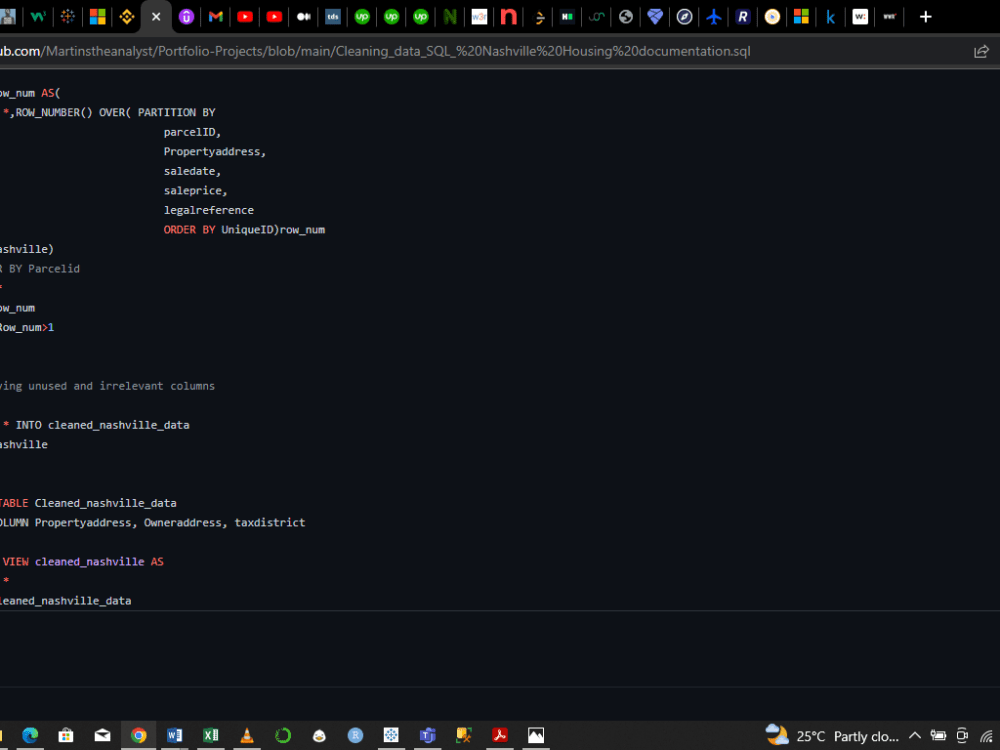Open the snowflake icon taskbar app
Image resolution: width=1000 pixels, height=750 pixels.
click(391, 735)
